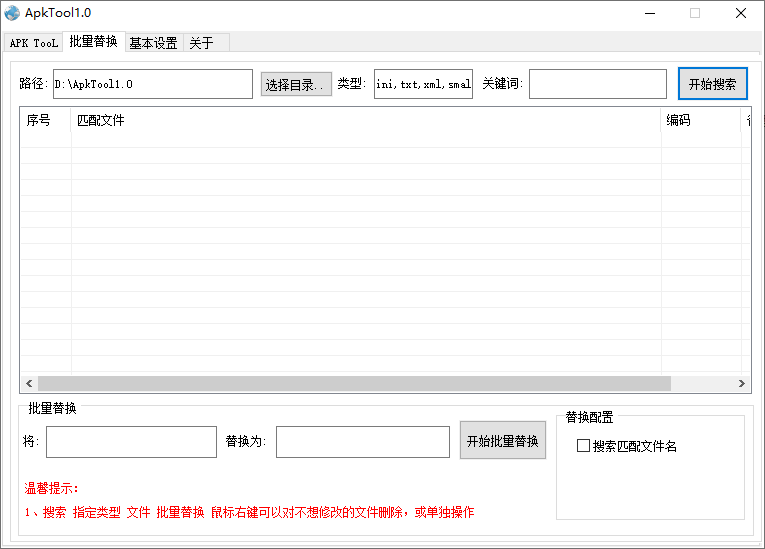The width and height of the screenshot is (765, 549).
Task: Click the horizontal scrollbar right arrow
Action: click(x=742, y=384)
